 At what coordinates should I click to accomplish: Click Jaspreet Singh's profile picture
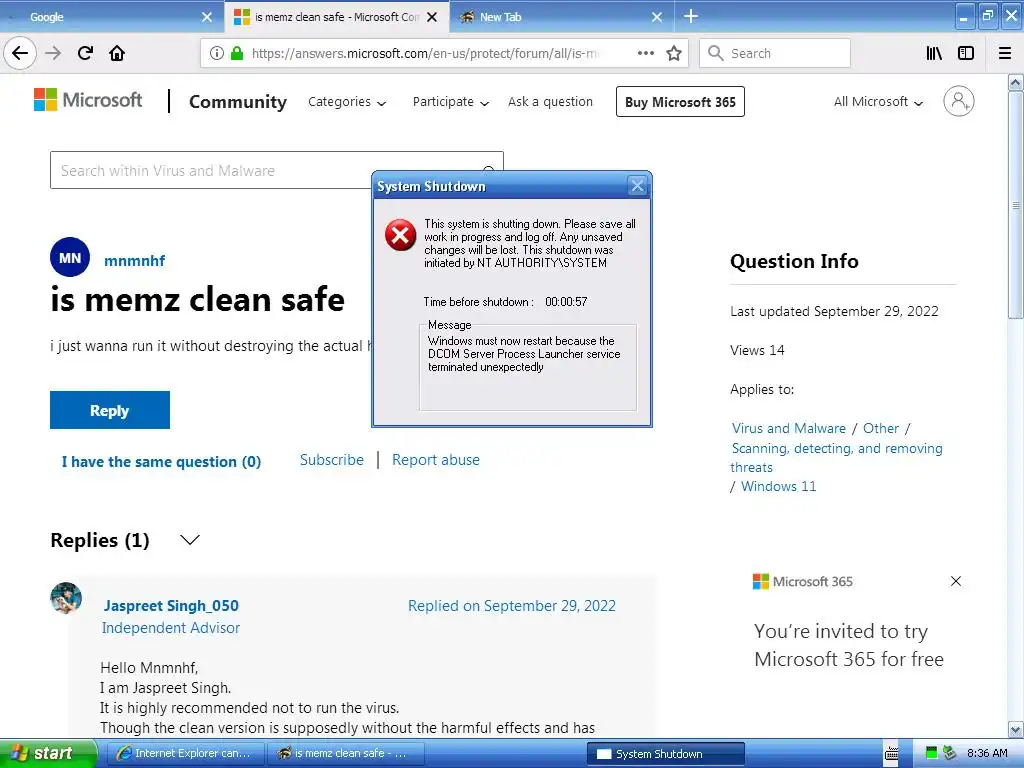(x=66, y=598)
